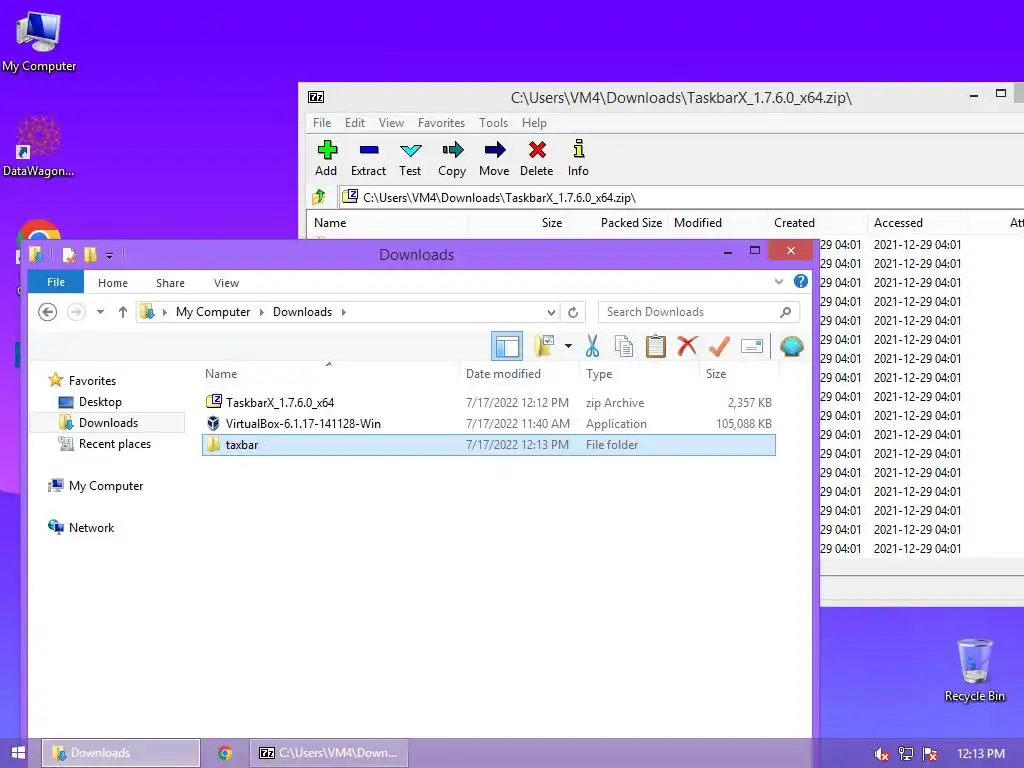Switch to the Home ribbon tab
The height and width of the screenshot is (768, 1024).
[x=113, y=283]
